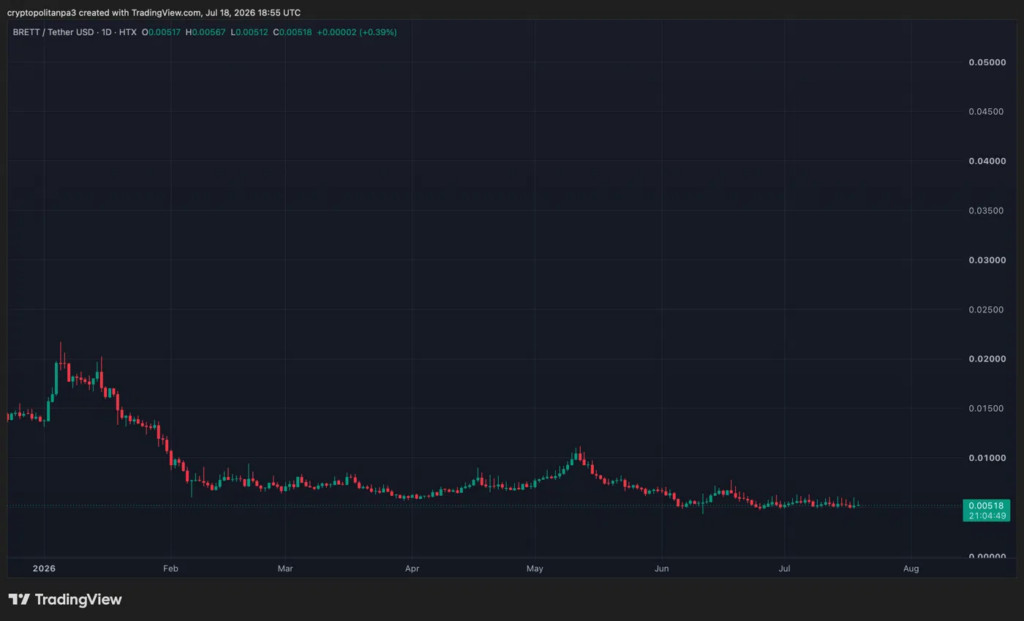
Task: Click the current price label 0.00518
Action: [x=986, y=505]
